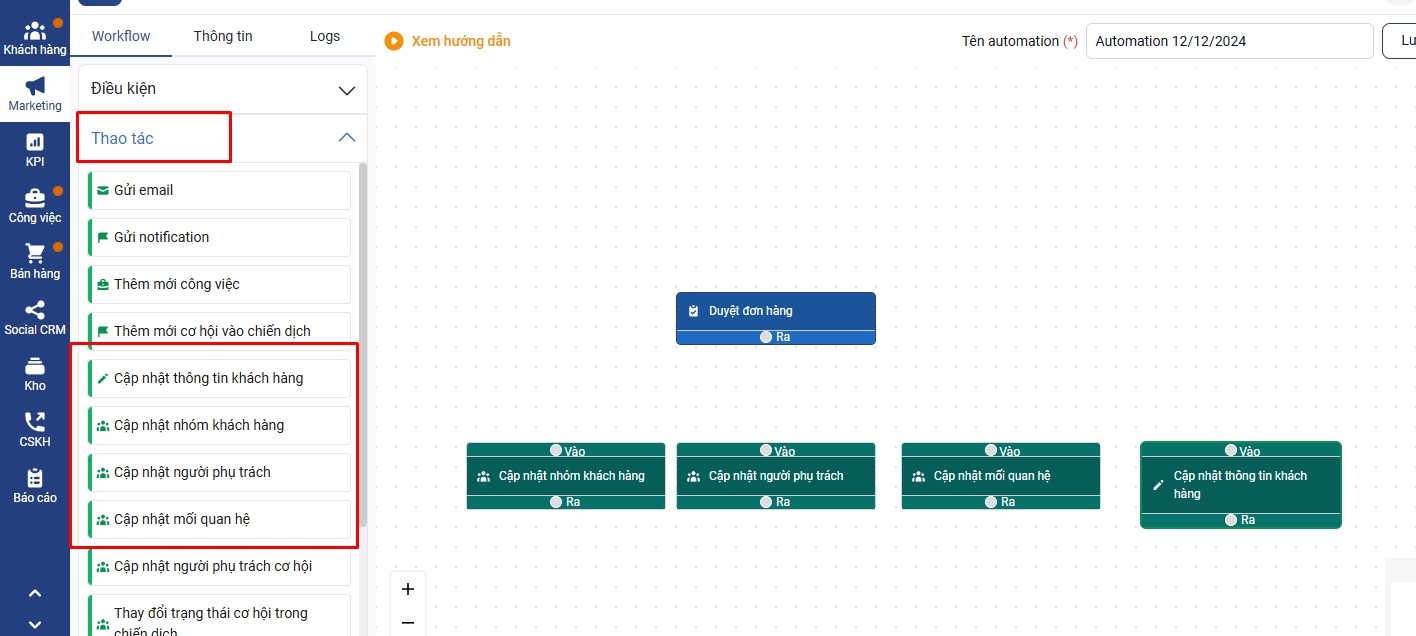Zoom in canvas with plus button
Viewport: 1416px width, 636px height.
408,589
